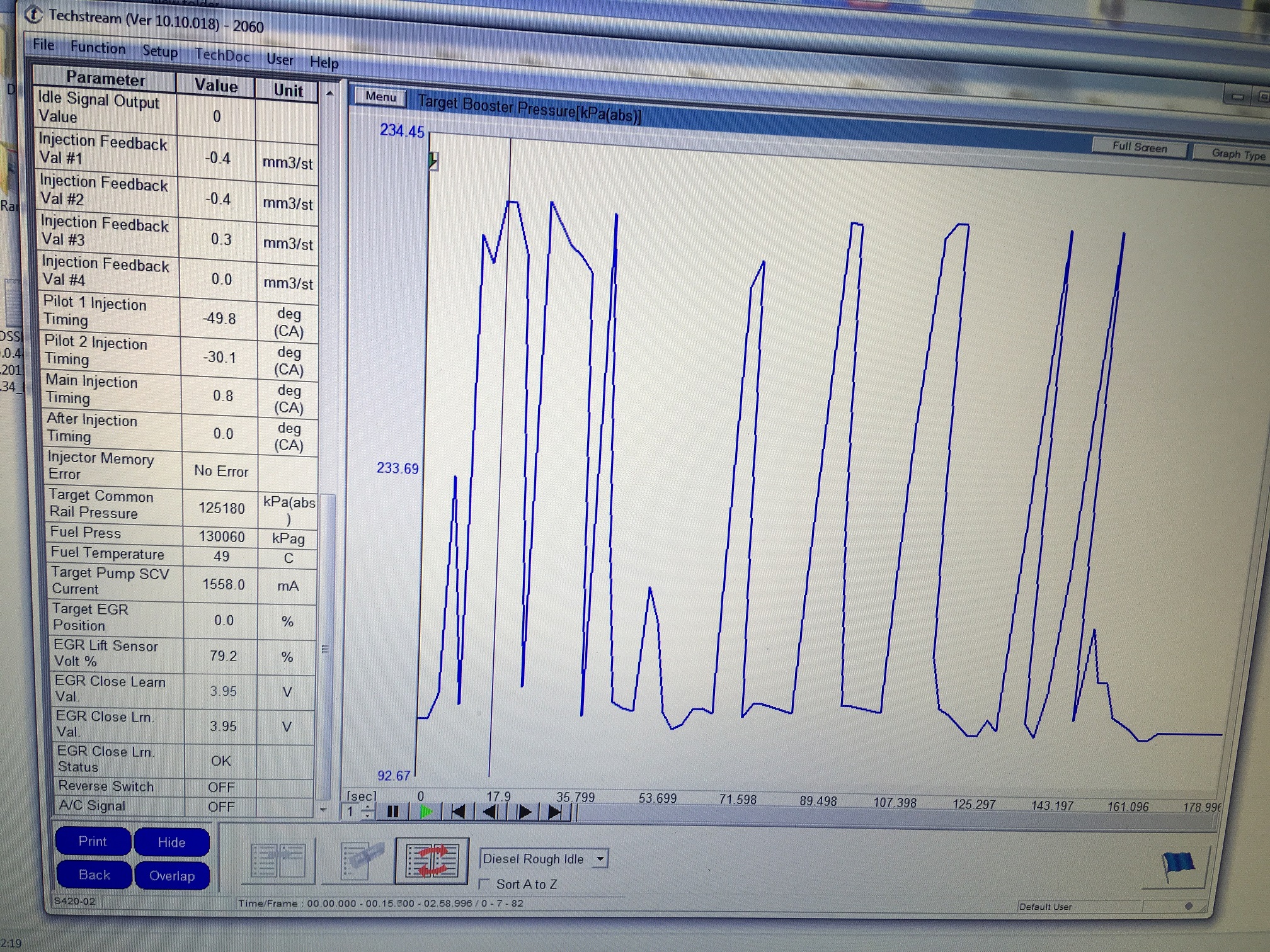Open the TechDoc menu
Viewport: 1270px width, 952px height.
[x=222, y=55]
